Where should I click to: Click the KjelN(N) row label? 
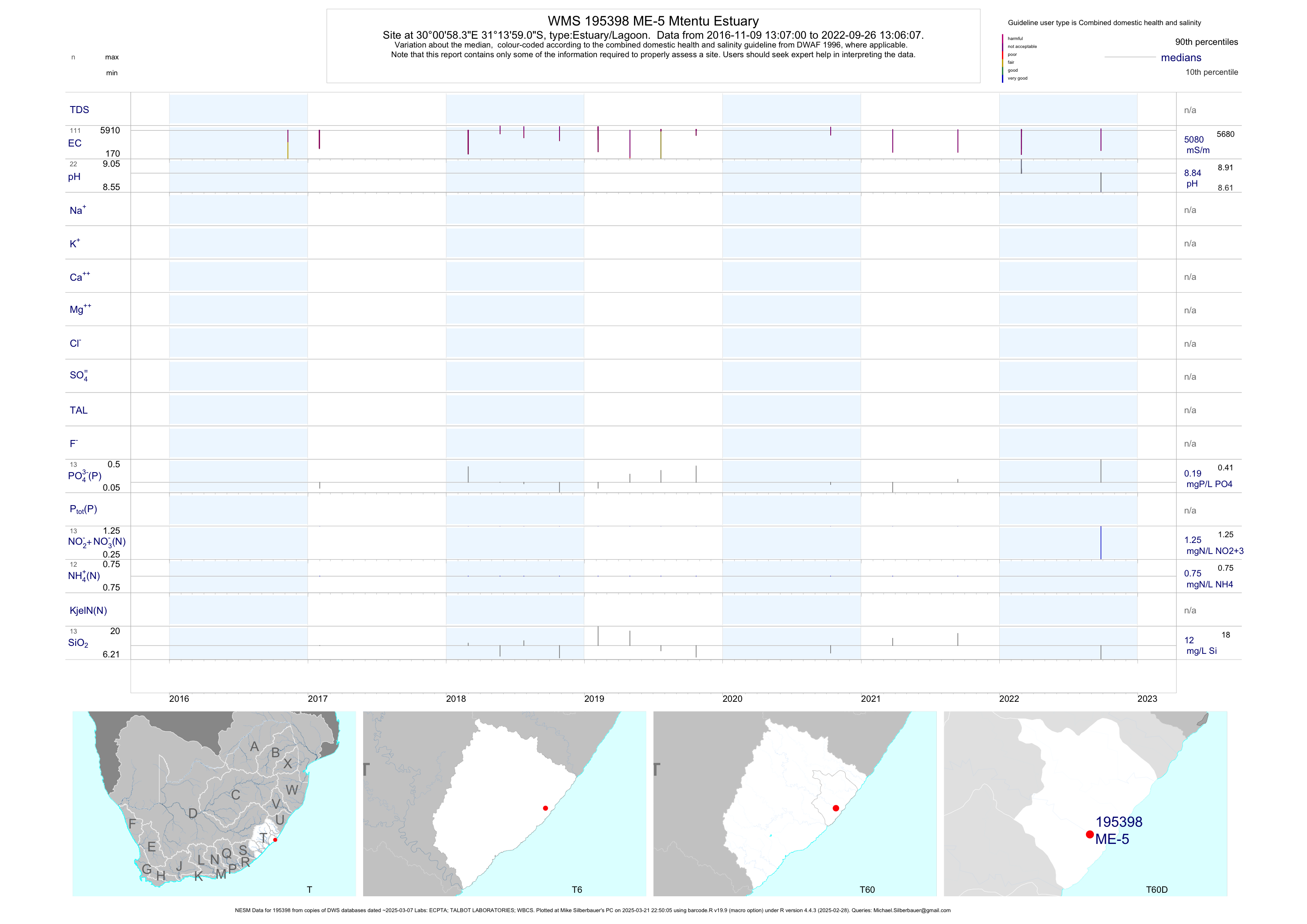point(88,611)
